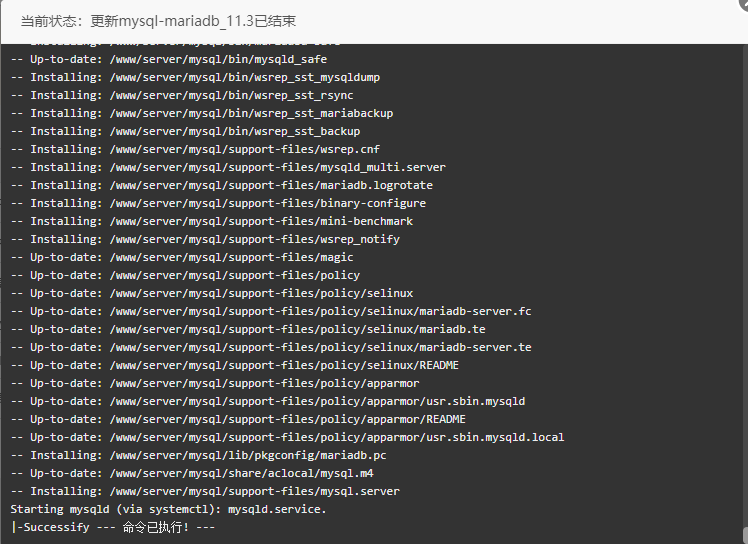Click the aclocal/mysql.m4 log line
The height and width of the screenshot is (544, 748).
tap(192, 473)
